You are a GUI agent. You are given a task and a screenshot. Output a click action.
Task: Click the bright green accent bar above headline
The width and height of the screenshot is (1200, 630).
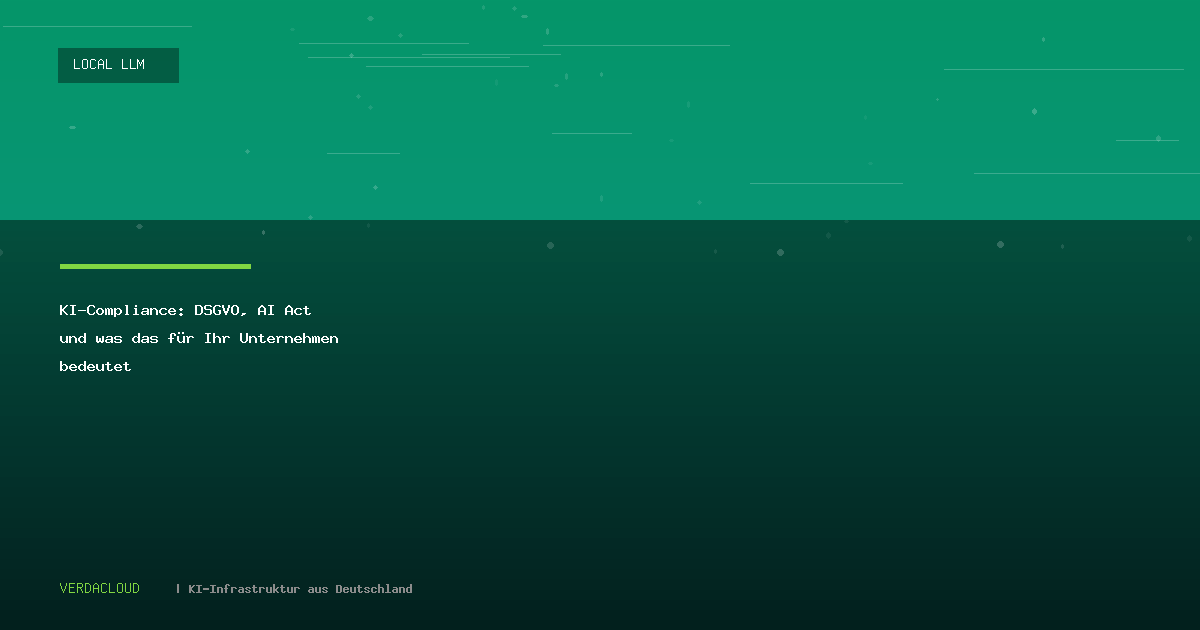(x=155, y=266)
